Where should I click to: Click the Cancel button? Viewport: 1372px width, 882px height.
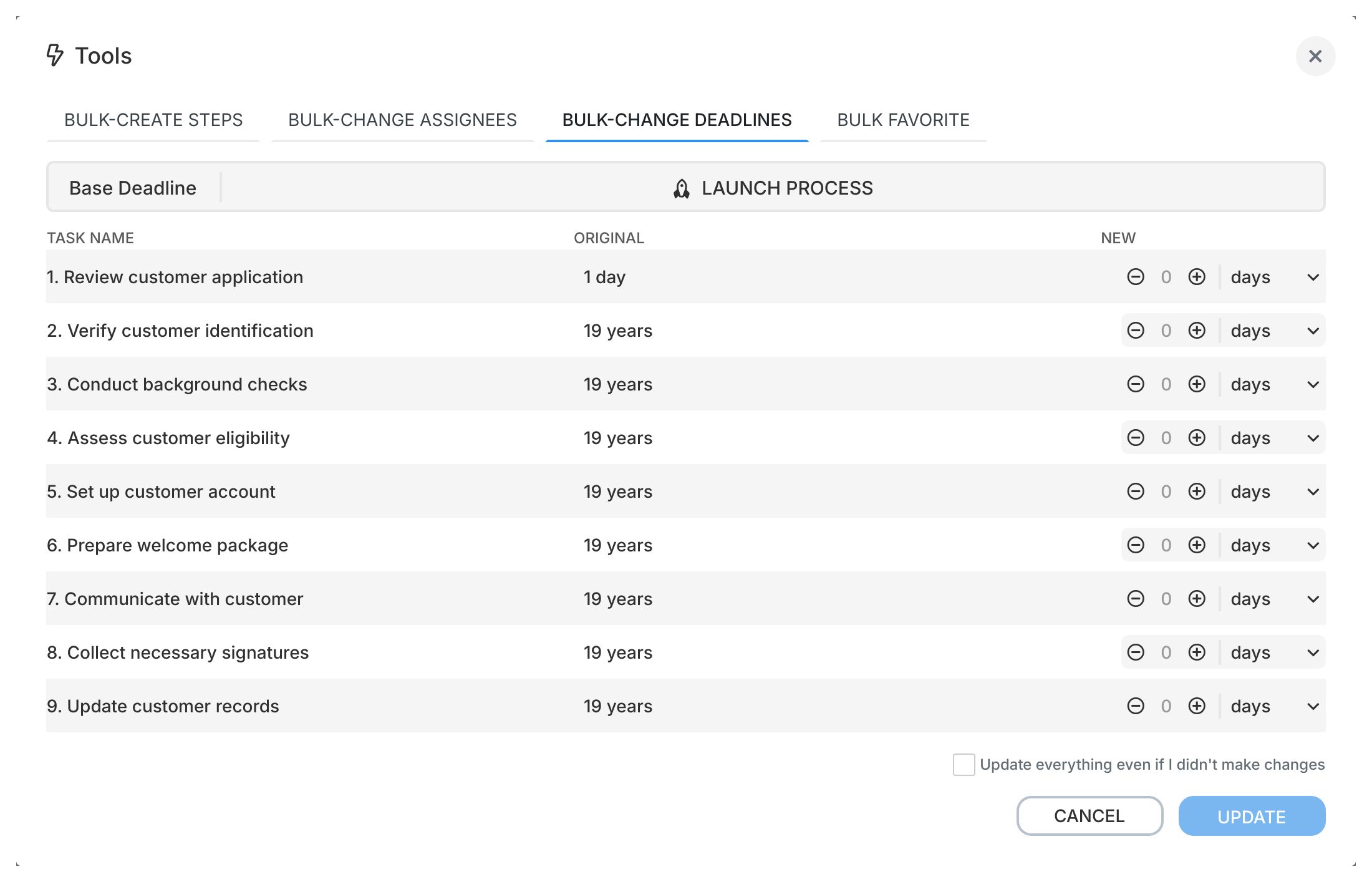tap(1089, 816)
